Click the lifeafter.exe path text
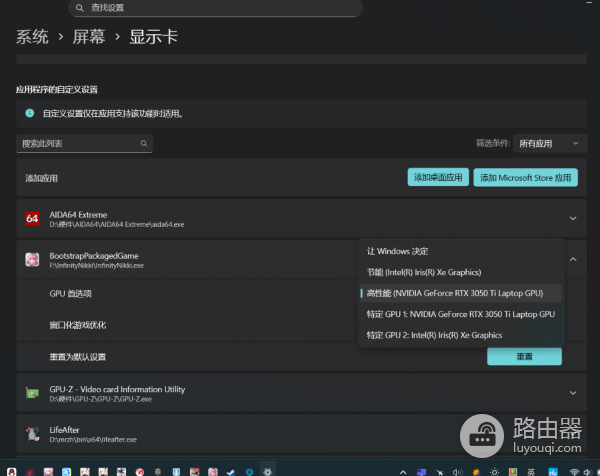The image size is (600, 476). point(93,440)
